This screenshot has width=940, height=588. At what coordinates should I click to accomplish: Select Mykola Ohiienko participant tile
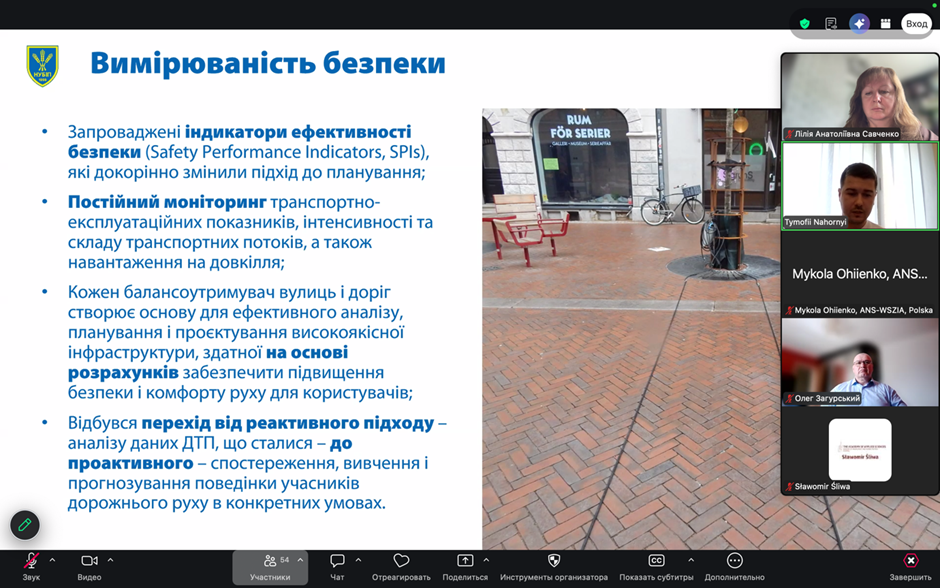860,274
